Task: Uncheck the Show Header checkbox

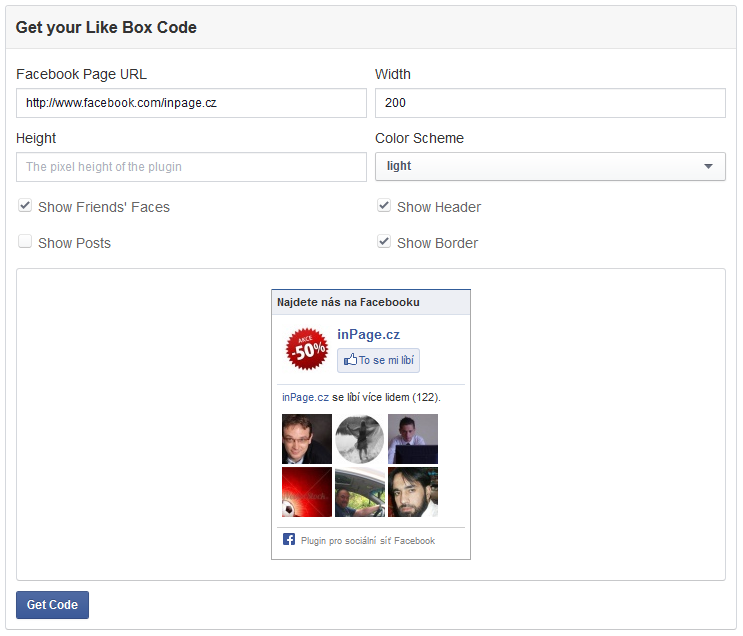Action: [x=384, y=206]
